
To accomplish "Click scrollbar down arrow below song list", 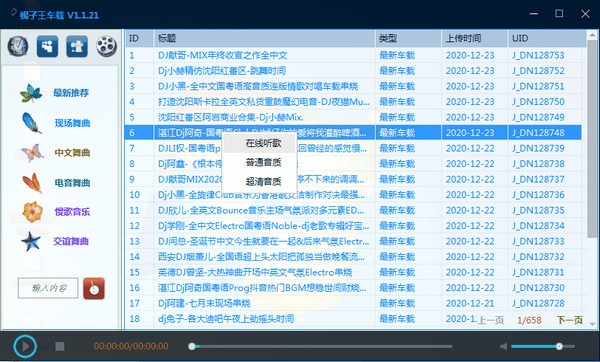I will point(592,324).
